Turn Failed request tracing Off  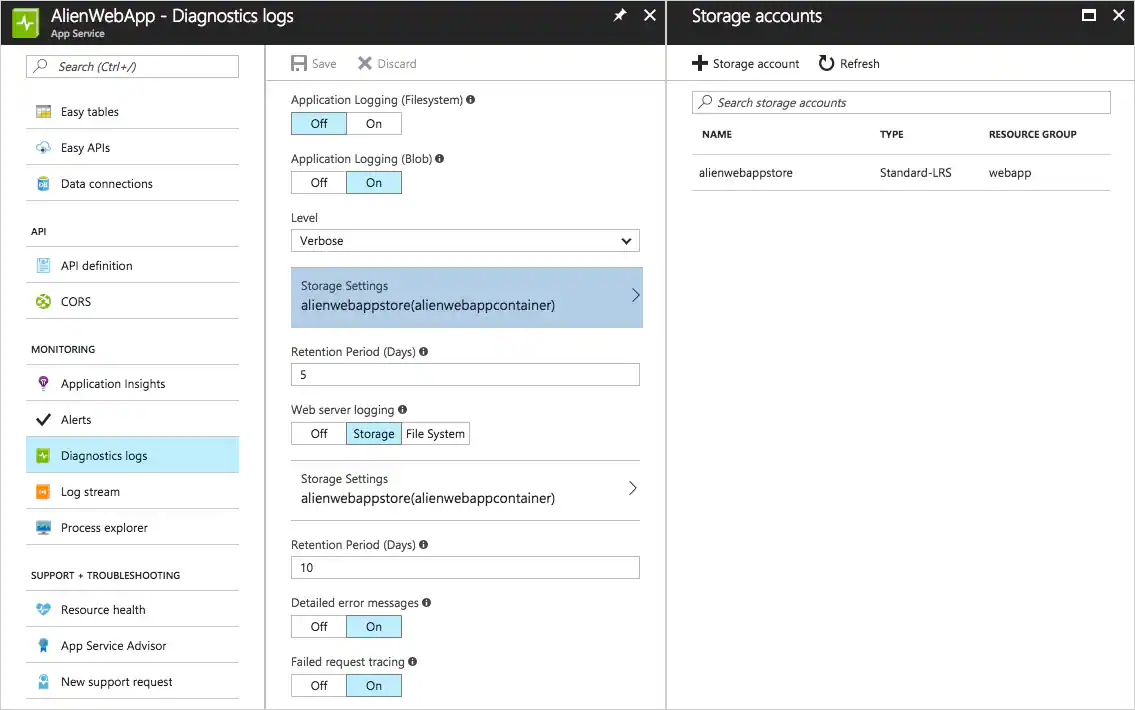coord(319,685)
